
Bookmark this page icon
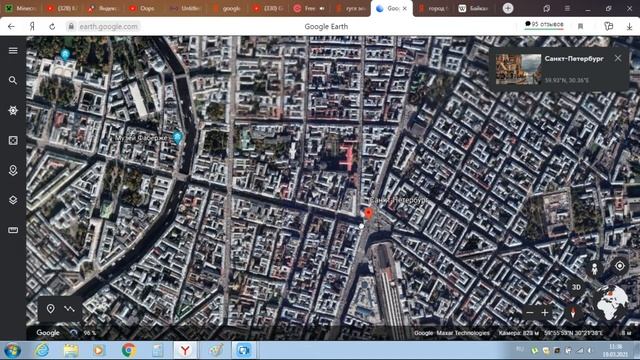coord(580,27)
